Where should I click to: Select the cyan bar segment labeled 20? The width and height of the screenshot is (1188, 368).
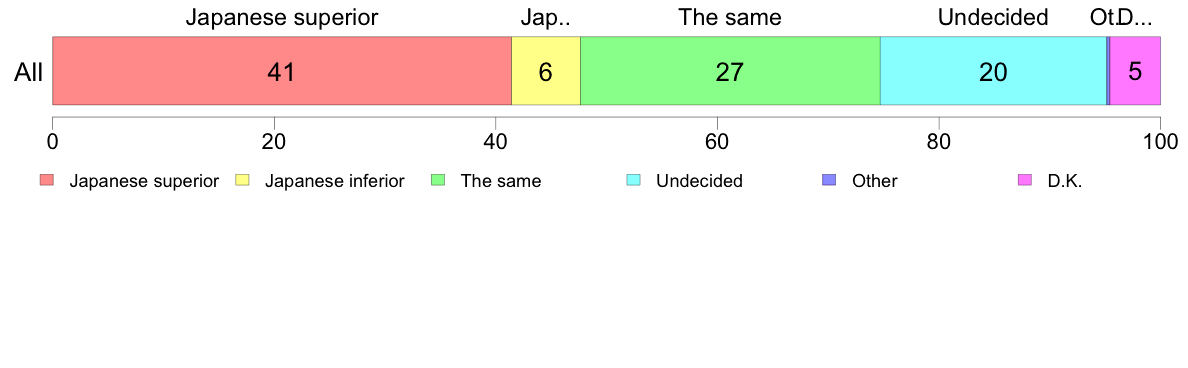993,70
